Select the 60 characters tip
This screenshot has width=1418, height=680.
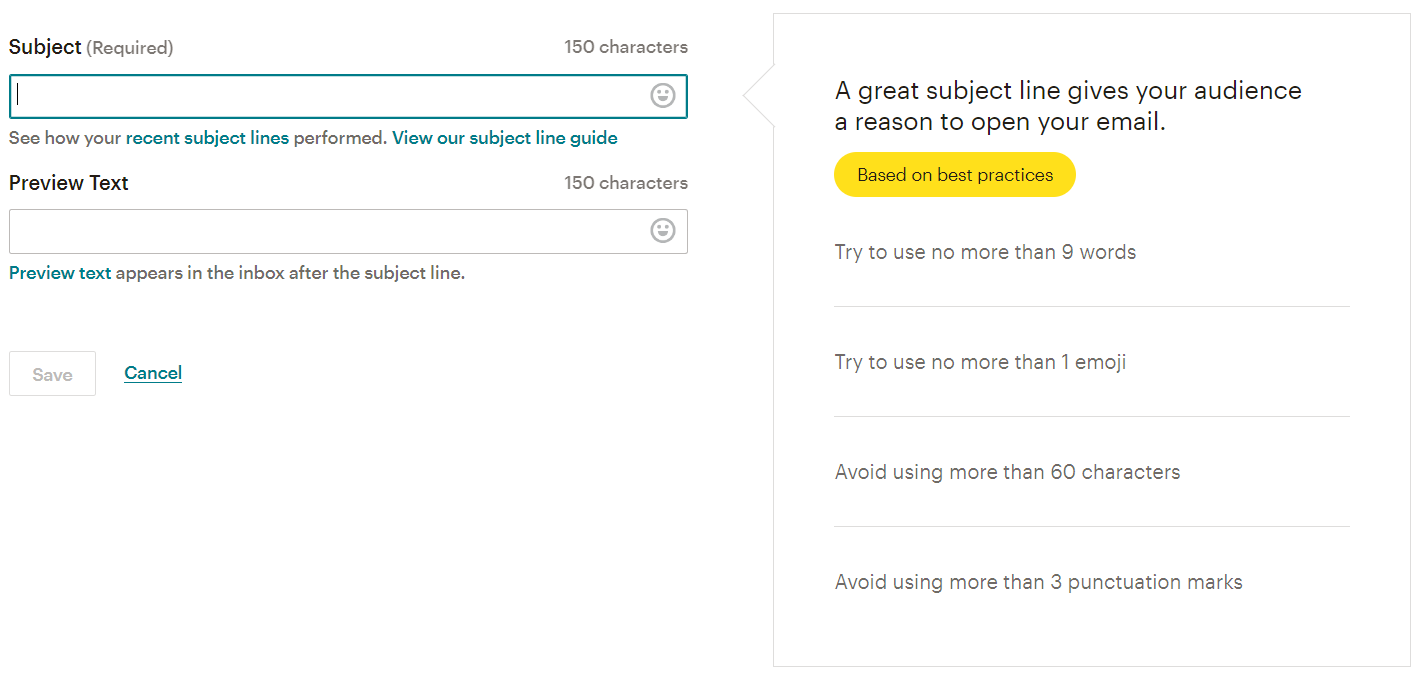coord(1007,472)
